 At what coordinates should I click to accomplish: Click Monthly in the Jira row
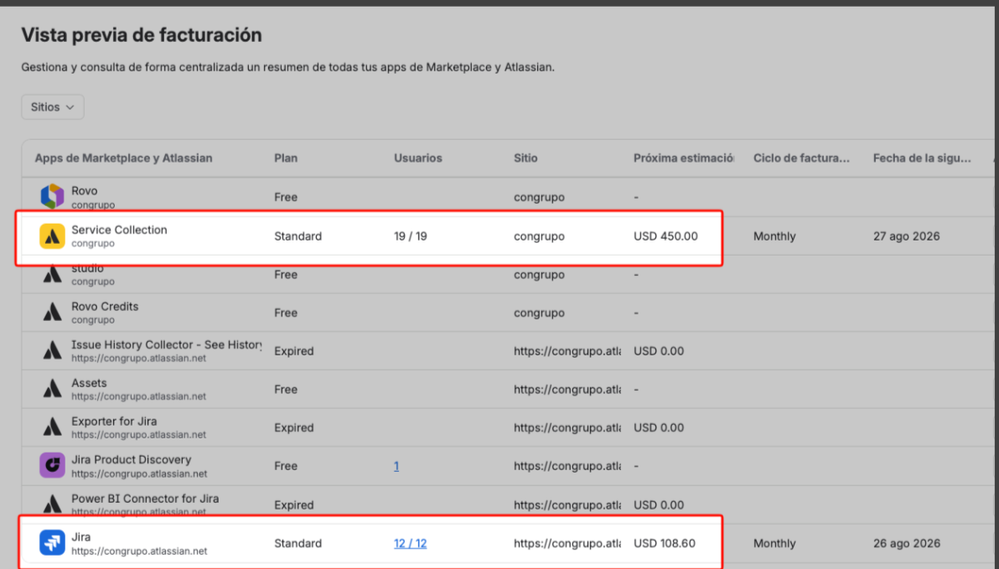[x=775, y=544]
